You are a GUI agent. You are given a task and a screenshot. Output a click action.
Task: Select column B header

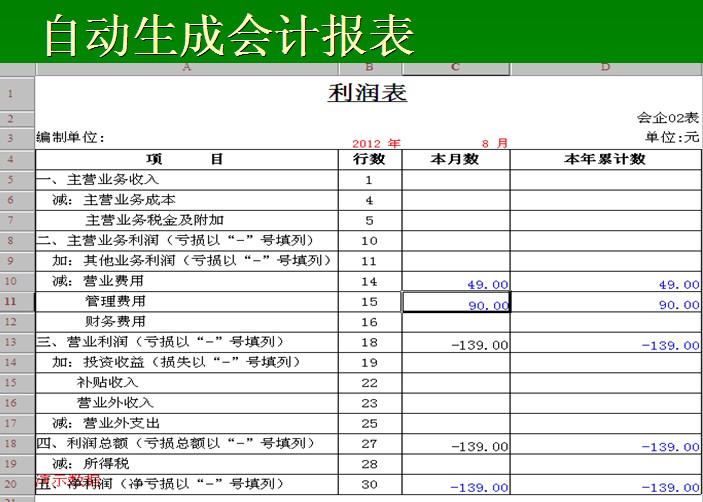[370, 68]
